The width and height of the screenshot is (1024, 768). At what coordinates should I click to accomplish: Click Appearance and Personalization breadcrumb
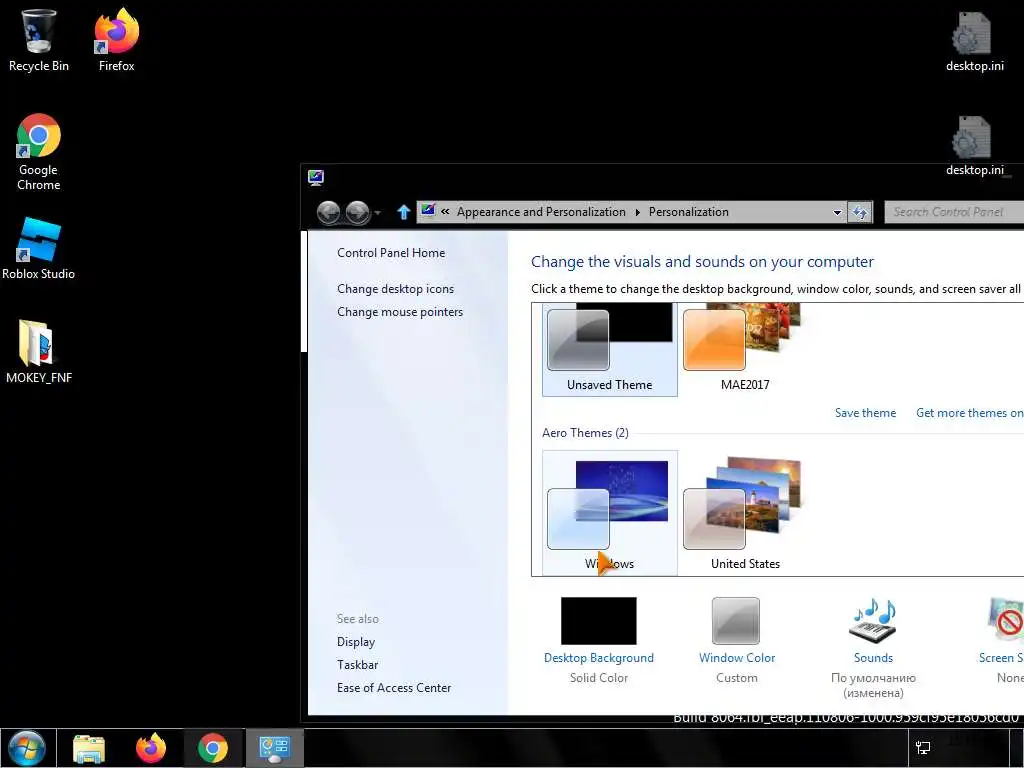(541, 212)
